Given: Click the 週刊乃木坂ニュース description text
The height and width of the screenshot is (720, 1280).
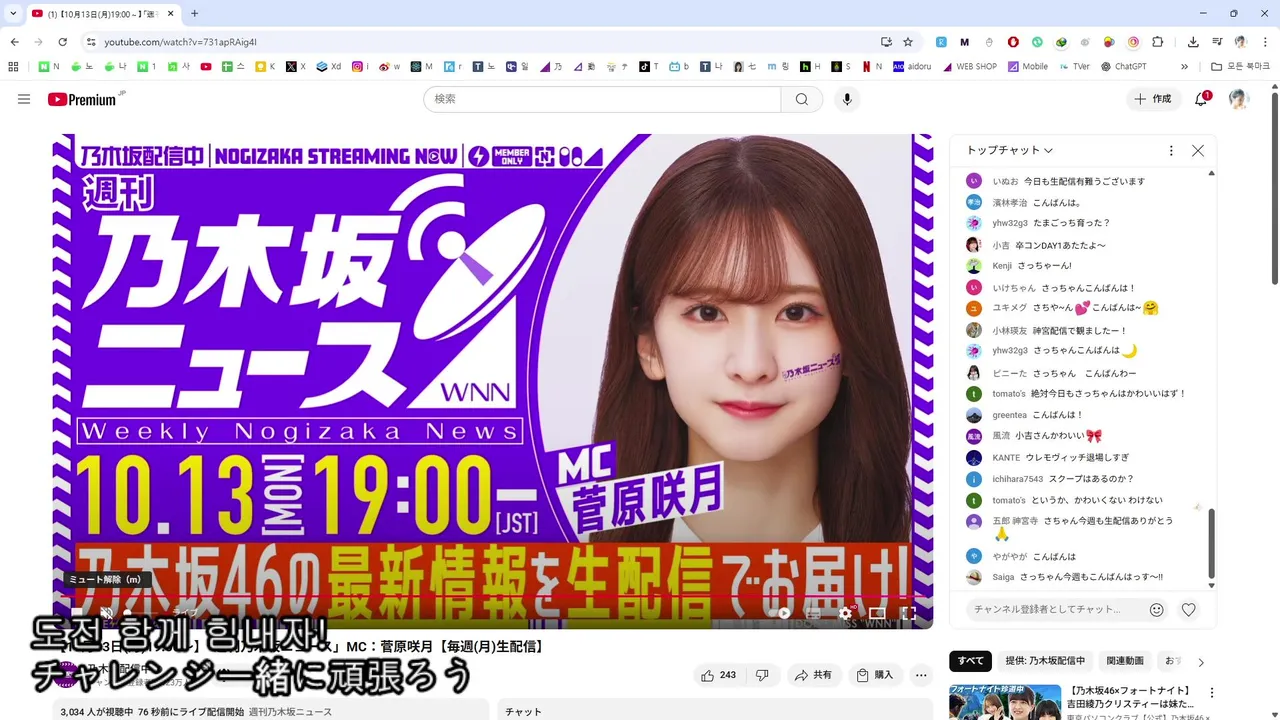Looking at the screenshot, I should coord(290,712).
